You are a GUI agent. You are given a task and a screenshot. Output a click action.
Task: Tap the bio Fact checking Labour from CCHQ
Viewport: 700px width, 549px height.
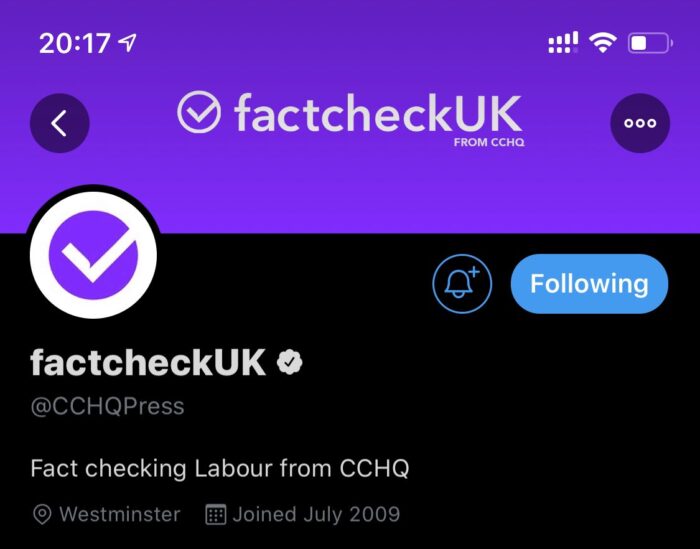point(220,469)
